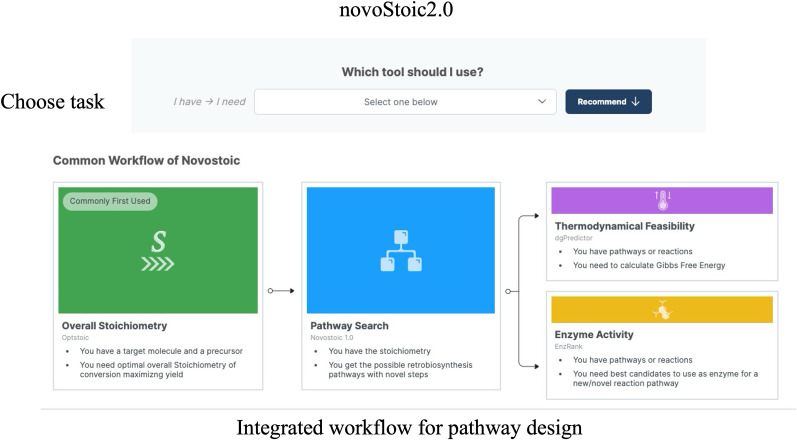Click the arrowhead pointing to Enzyme Activity
Viewport: 797px width, 440px height.
tap(536, 366)
